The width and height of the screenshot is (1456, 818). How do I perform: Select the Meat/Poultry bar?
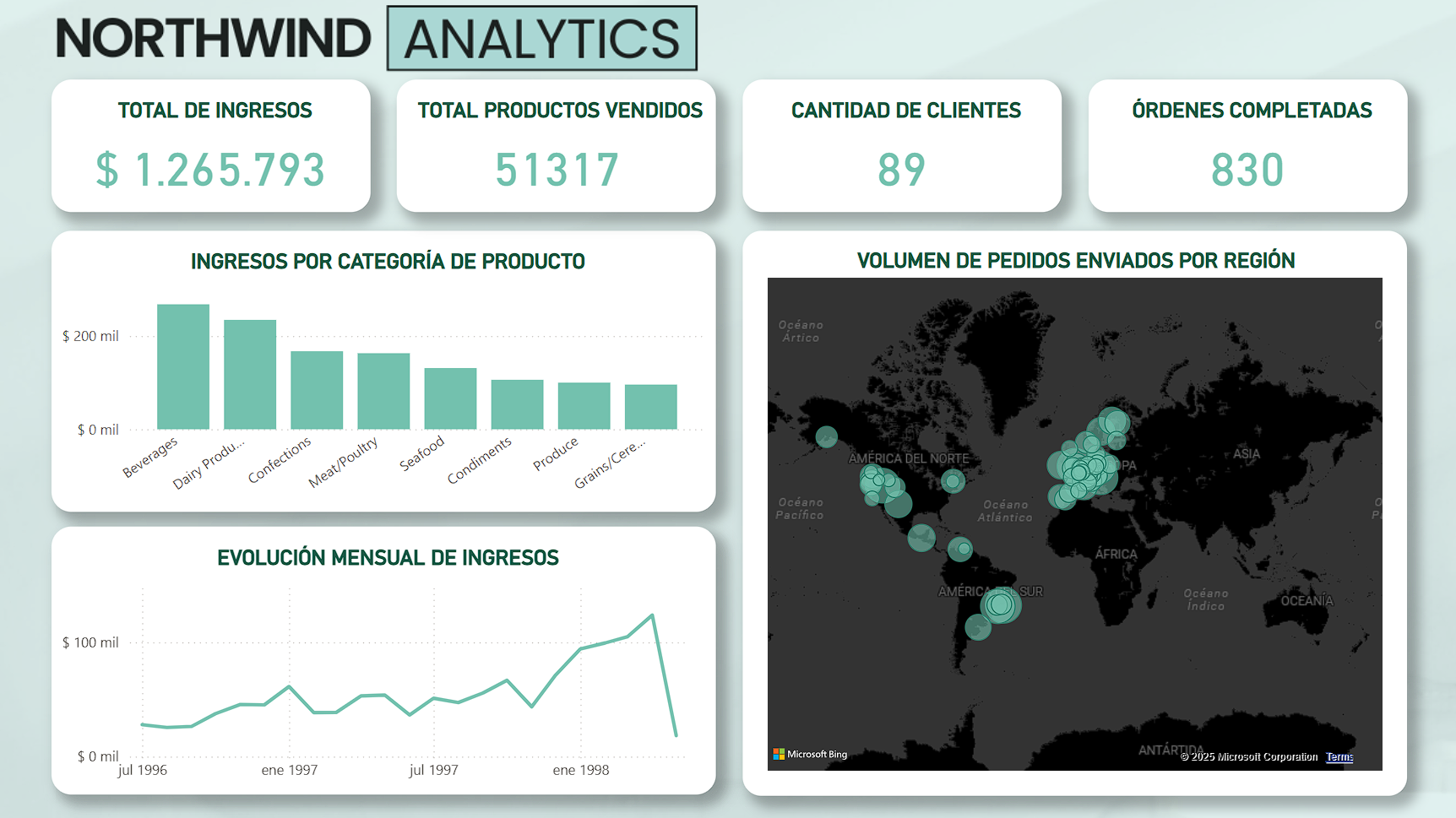point(383,391)
